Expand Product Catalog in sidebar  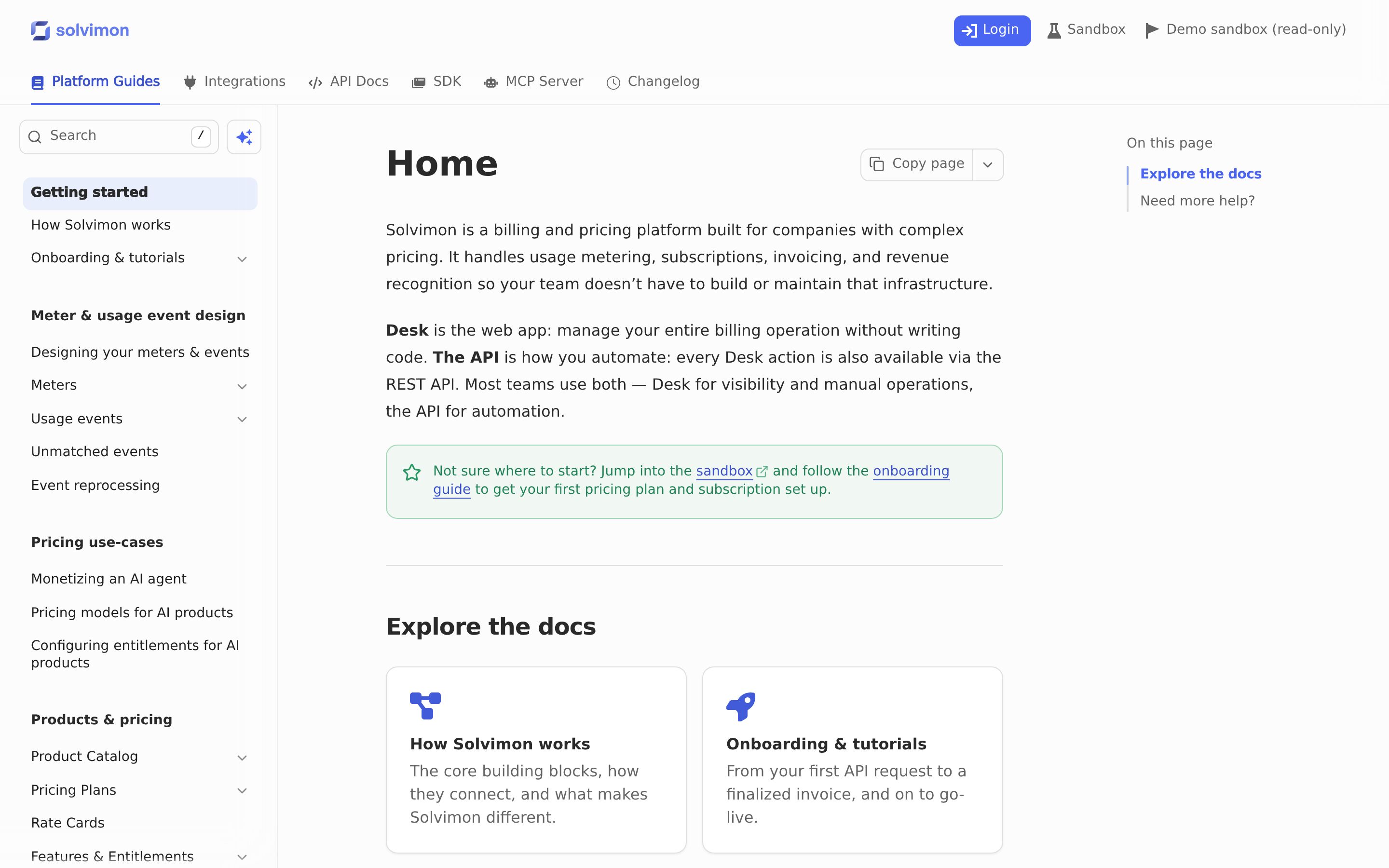click(x=242, y=758)
